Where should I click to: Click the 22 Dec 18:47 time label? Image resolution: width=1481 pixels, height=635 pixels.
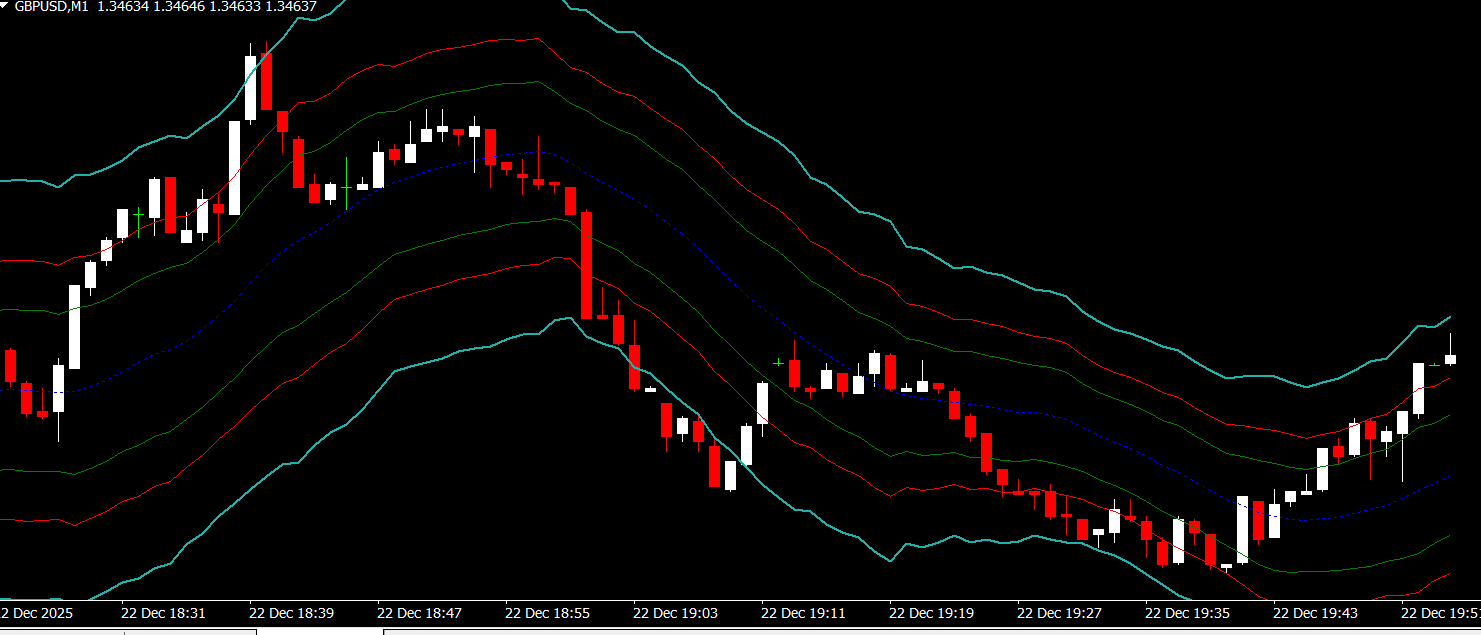419,612
